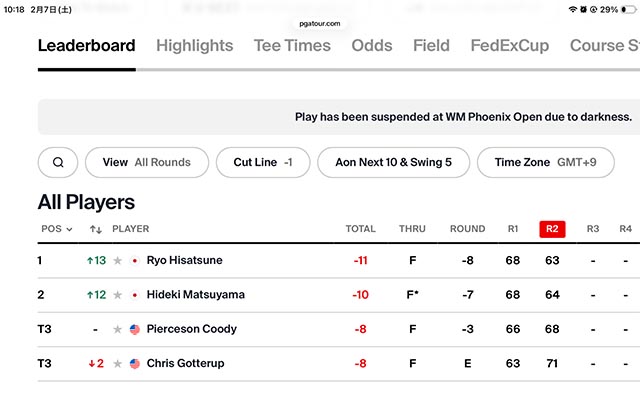Screen dimensions: 640x400
Task: Toggle favorite star for Hideki Matsuyama
Action: tap(118, 295)
